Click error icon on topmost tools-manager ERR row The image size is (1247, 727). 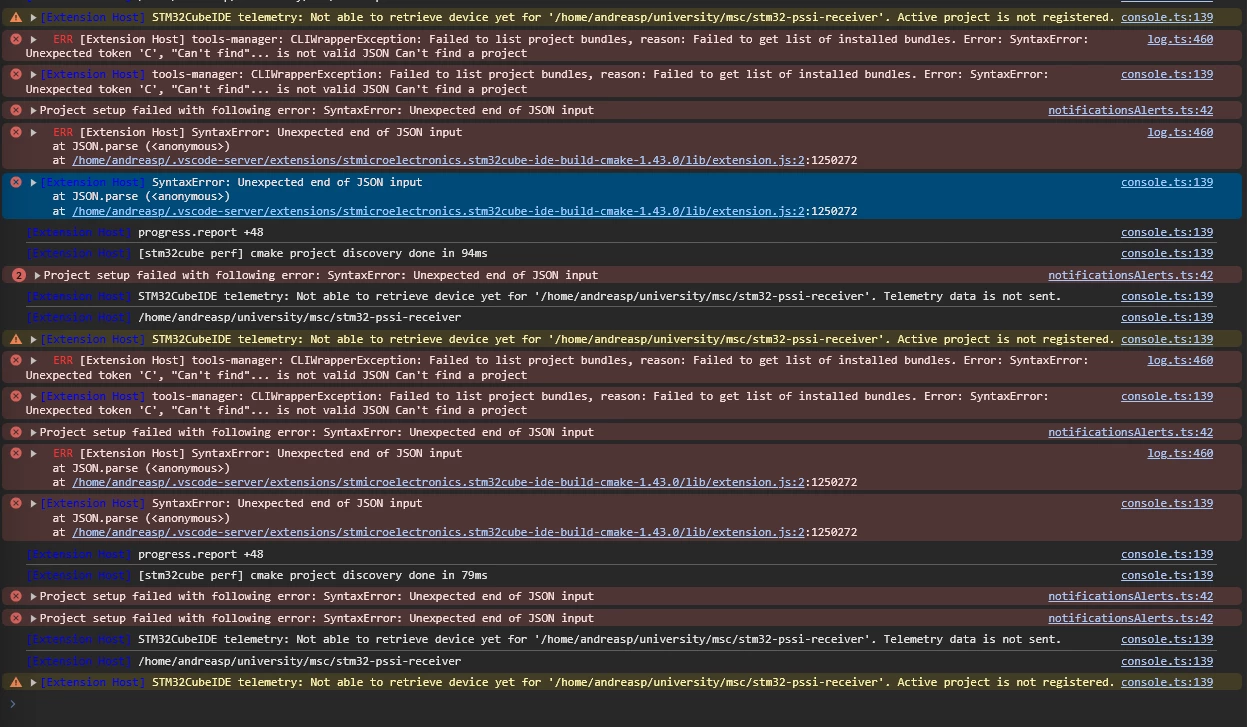(15, 38)
